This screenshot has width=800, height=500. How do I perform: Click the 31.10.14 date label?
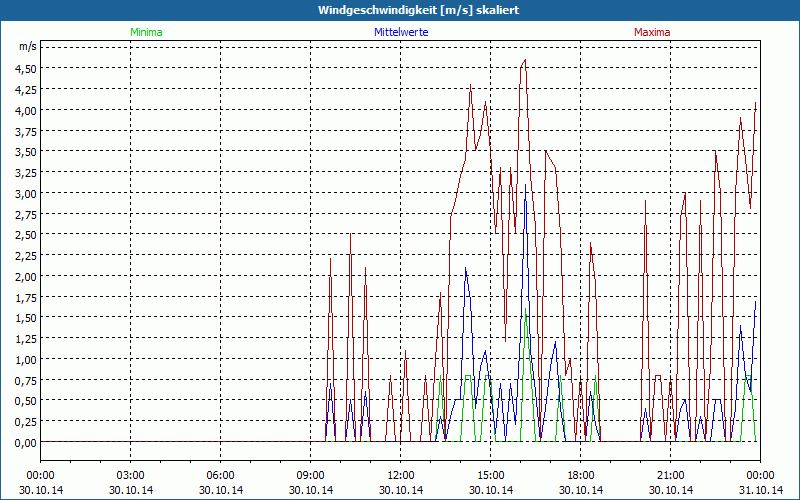759,490
